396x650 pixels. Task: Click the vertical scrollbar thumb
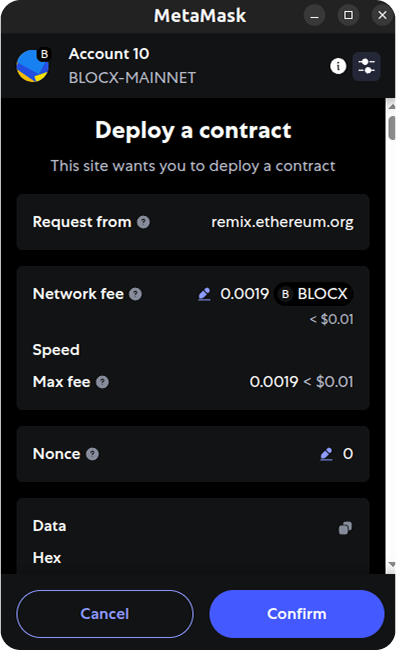[391, 128]
